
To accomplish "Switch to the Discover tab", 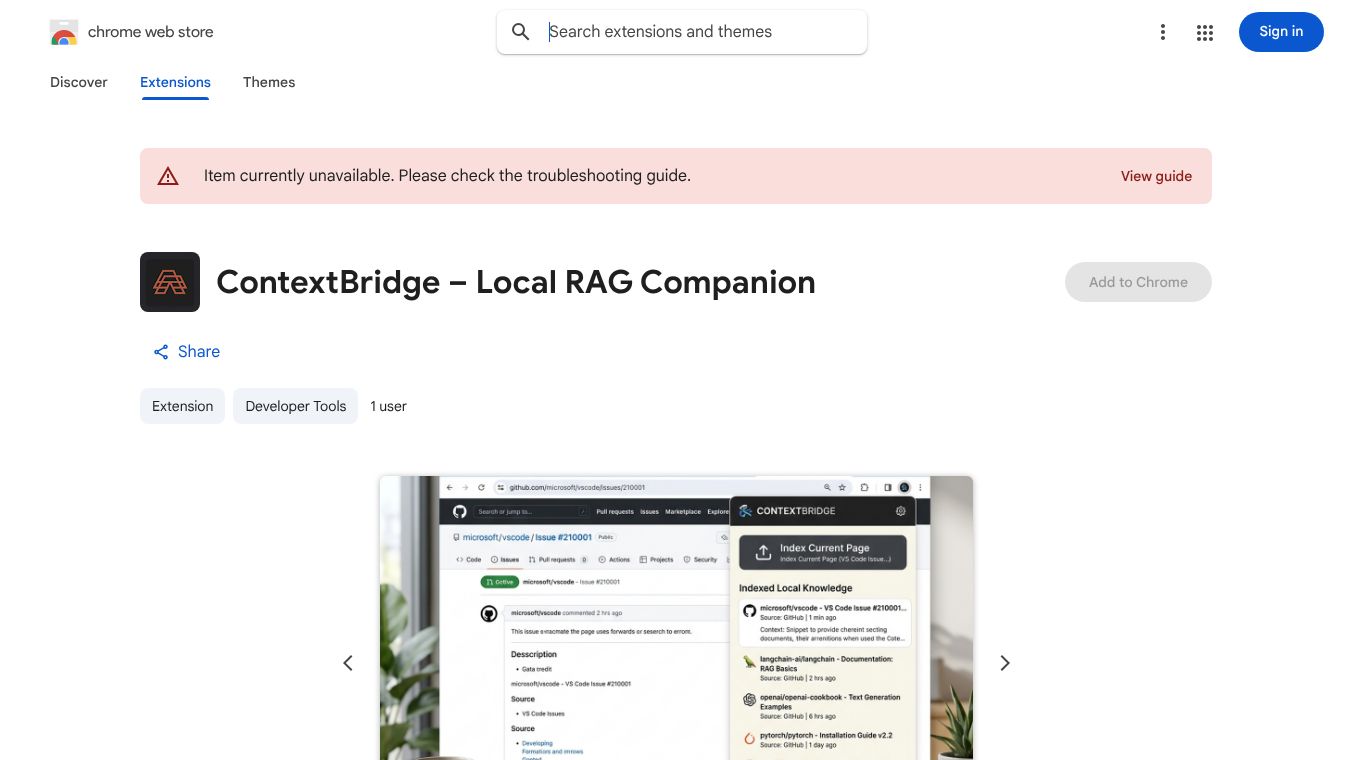I will tap(79, 82).
